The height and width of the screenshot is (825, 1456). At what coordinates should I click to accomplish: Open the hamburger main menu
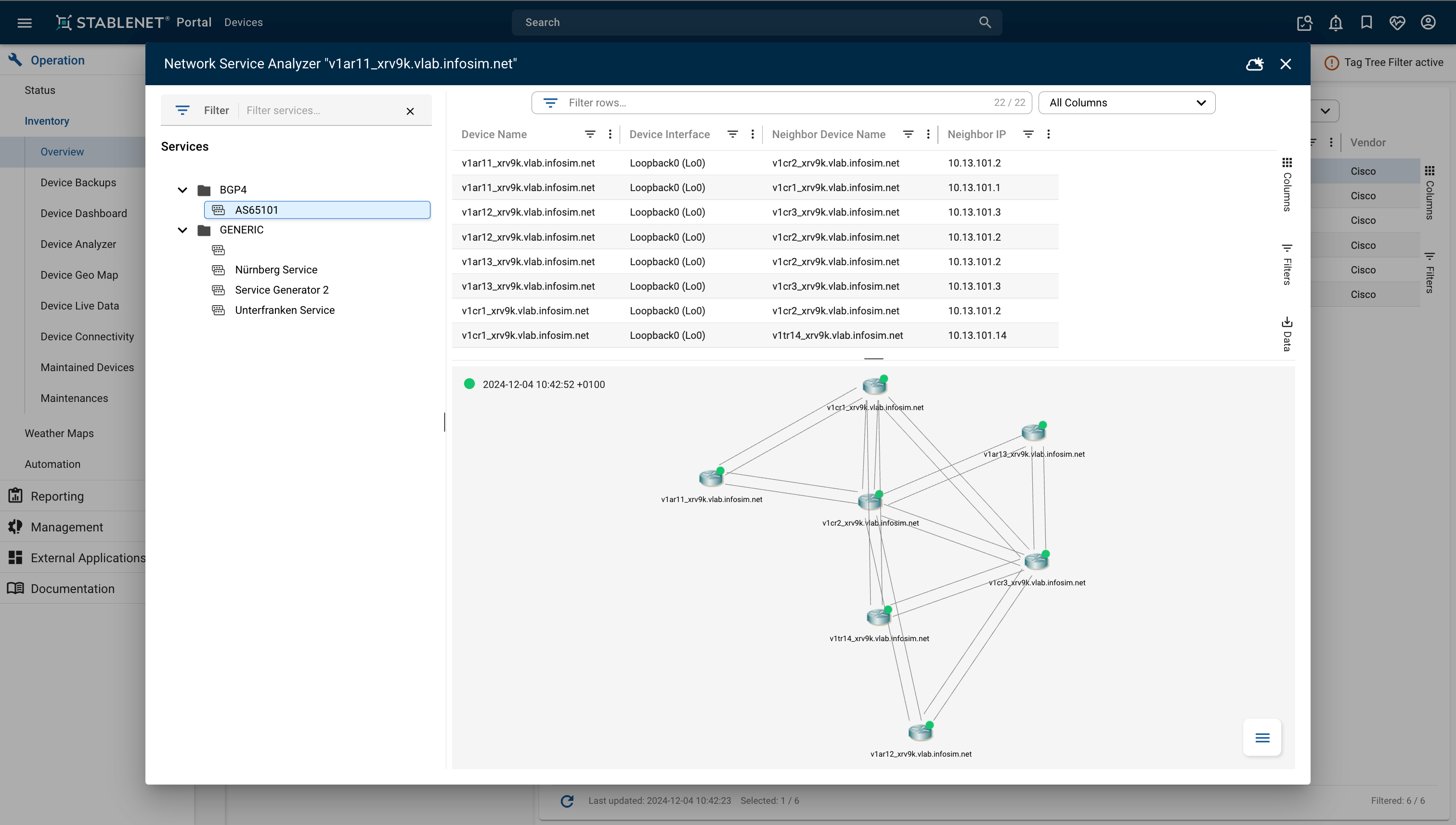click(25, 23)
